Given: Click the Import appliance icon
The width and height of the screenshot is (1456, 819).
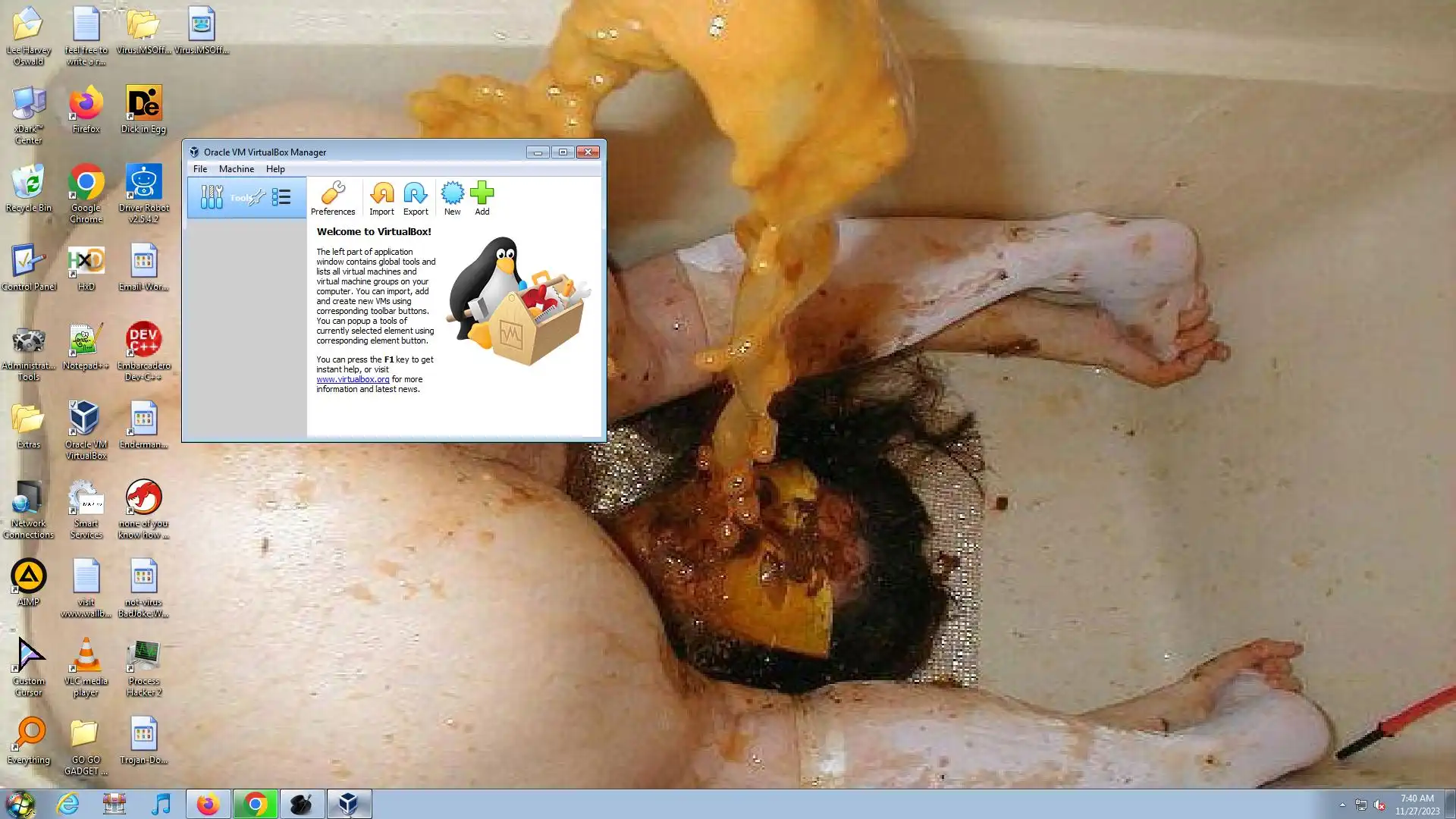Looking at the screenshot, I should click(381, 198).
